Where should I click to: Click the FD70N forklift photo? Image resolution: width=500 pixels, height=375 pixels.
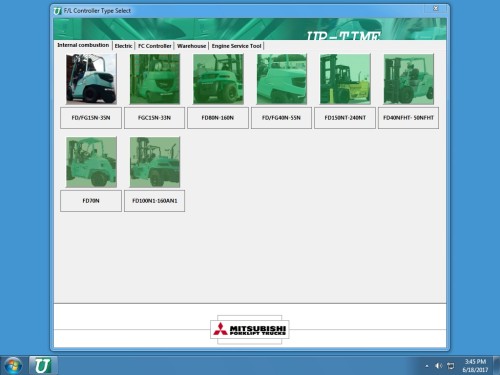click(x=91, y=162)
